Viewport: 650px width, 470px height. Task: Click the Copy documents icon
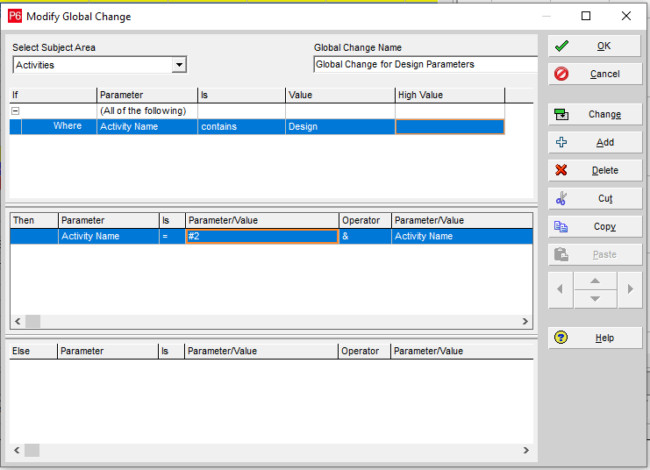(561, 226)
